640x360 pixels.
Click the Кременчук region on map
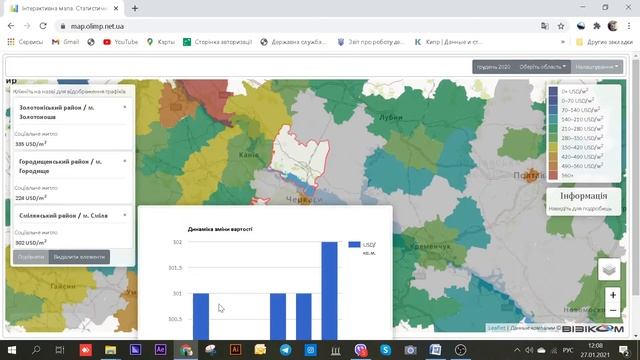click(430, 246)
